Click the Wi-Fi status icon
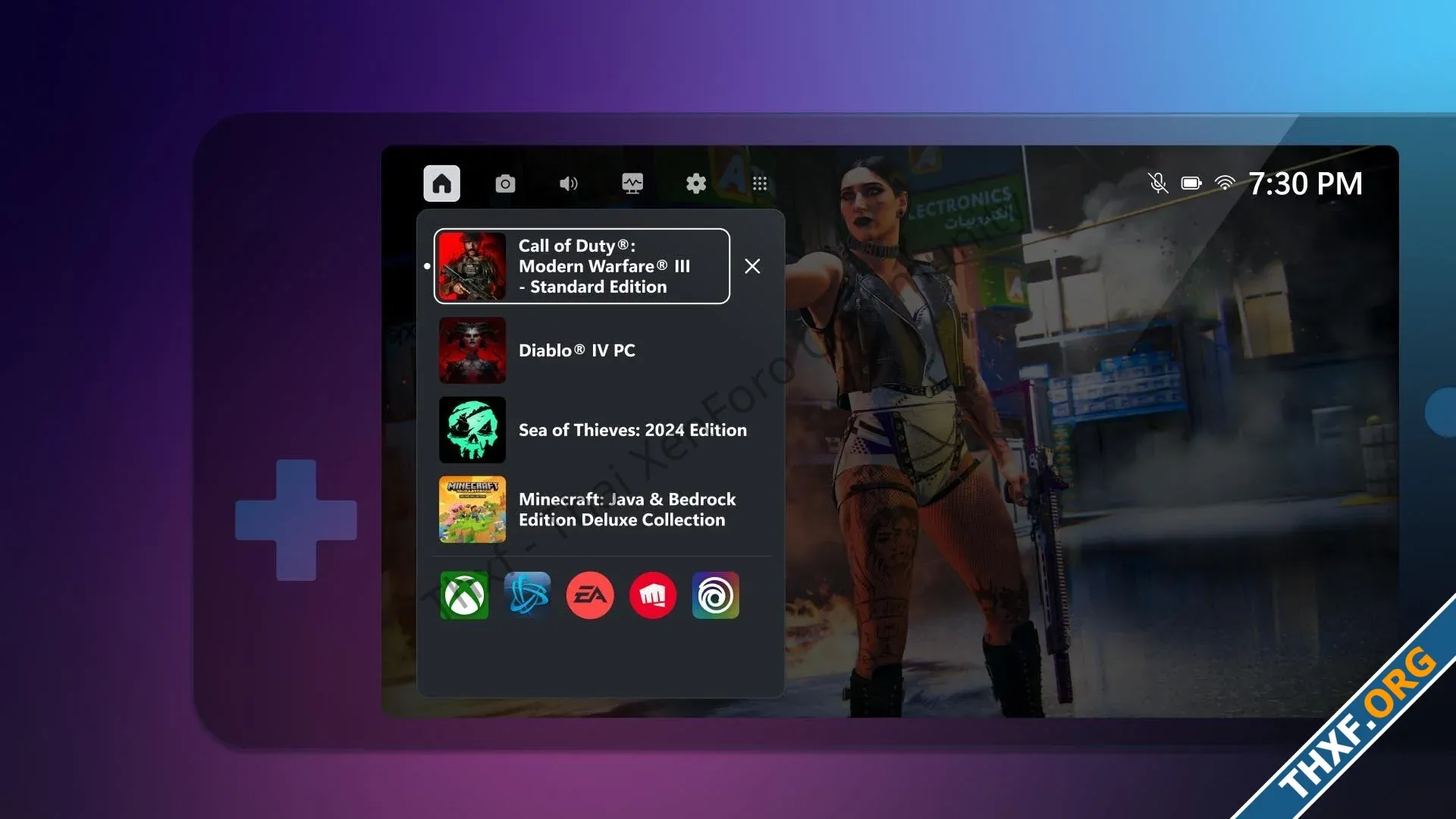The width and height of the screenshot is (1456, 819). 1225,184
